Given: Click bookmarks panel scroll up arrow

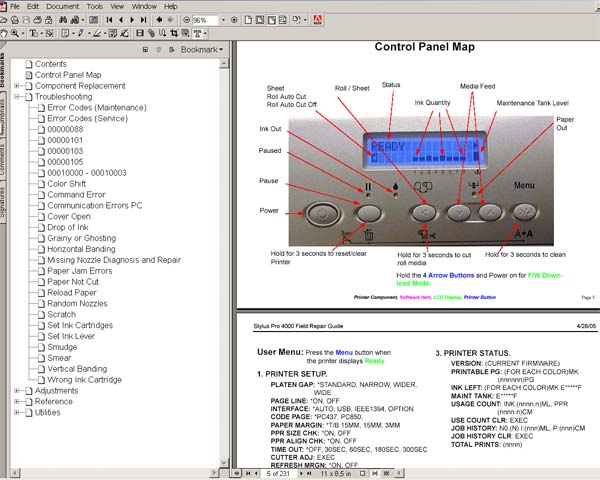Looking at the screenshot, I should (224, 64).
